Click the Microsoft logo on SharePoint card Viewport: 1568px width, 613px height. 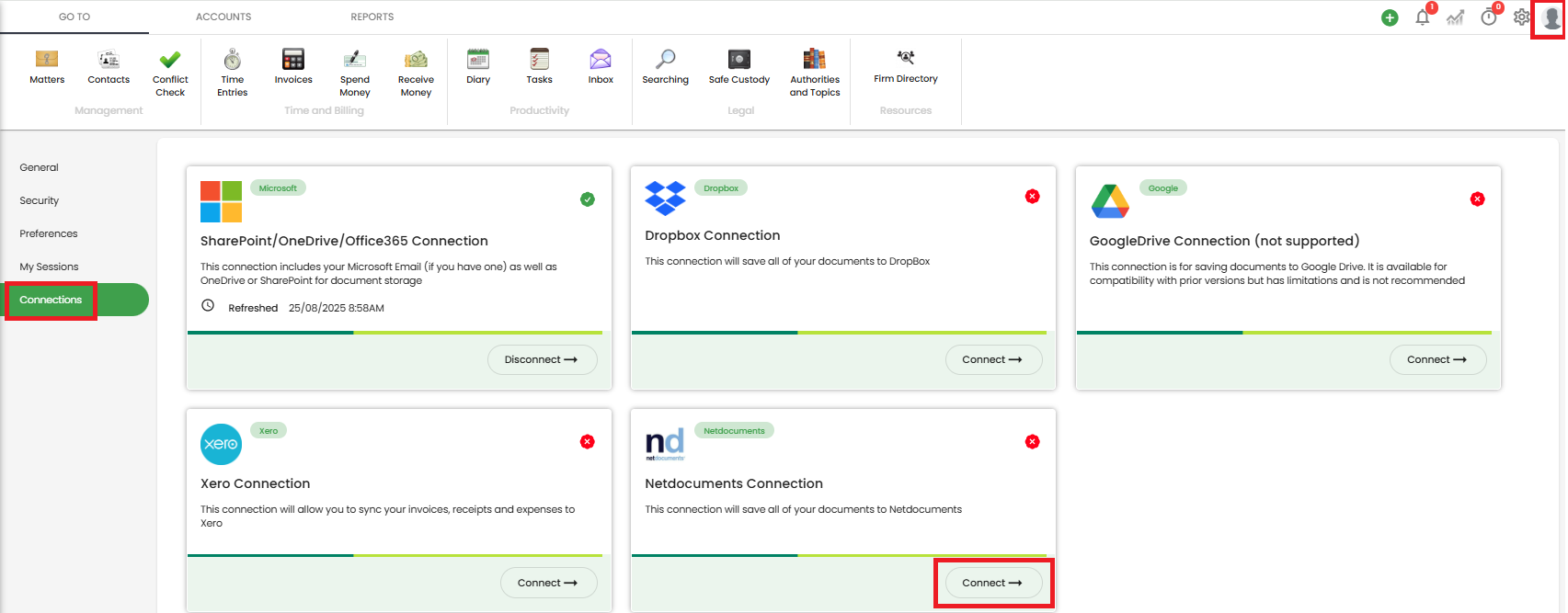coord(222,201)
